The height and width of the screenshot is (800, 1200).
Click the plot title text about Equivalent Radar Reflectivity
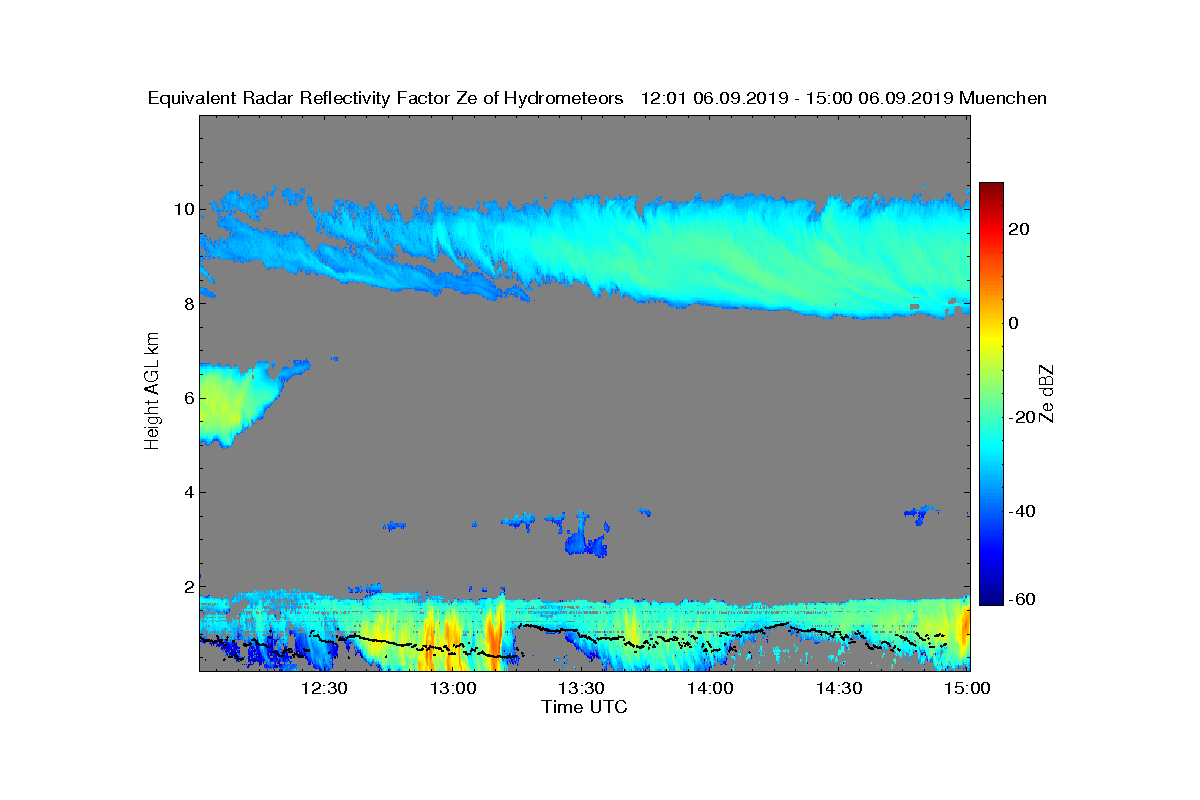(x=597, y=98)
